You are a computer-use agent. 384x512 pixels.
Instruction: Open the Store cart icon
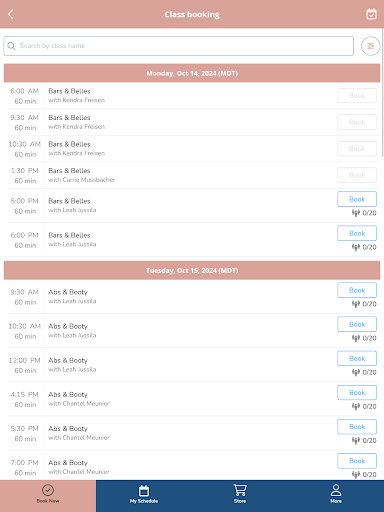pyautogui.click(x=240, y=493)
